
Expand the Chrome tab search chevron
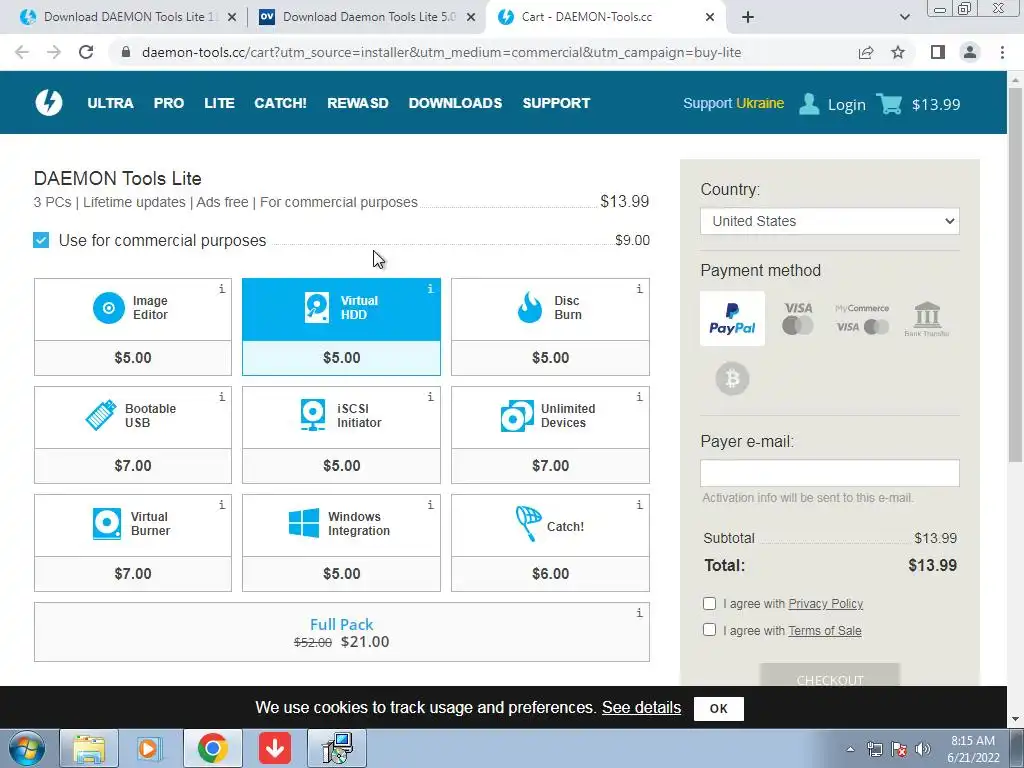point(904,17)
